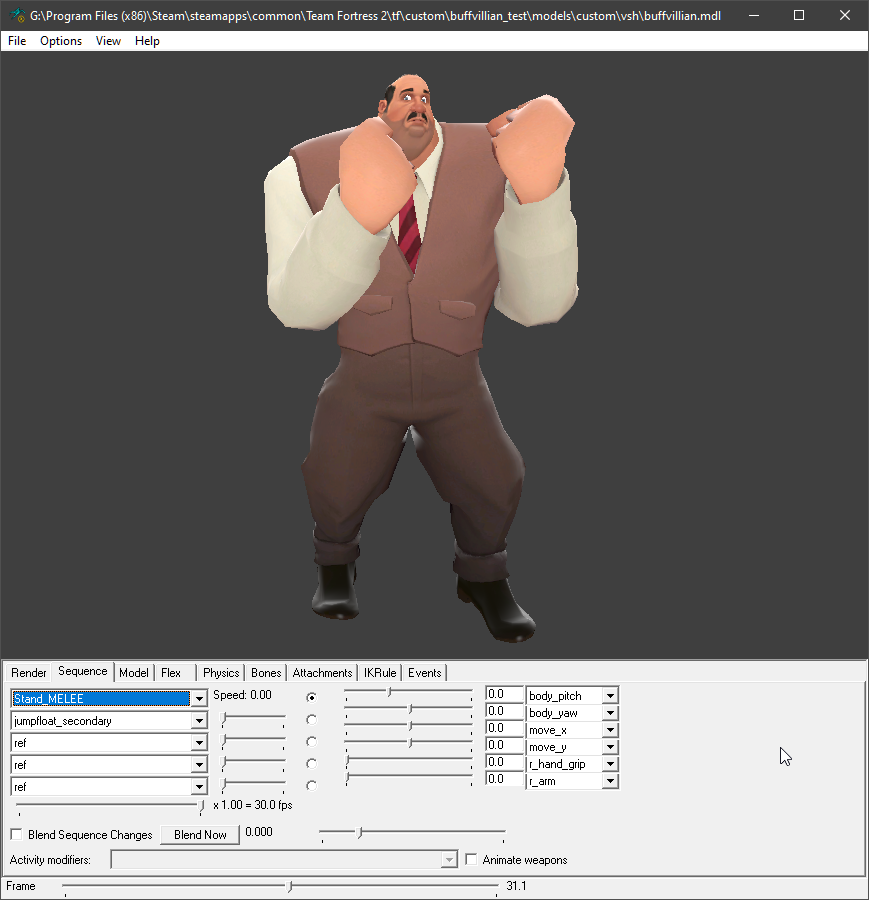Expand the jumpfloat_secondary sequence dropdown
Viewport: 869px width, 900px height.
[x=199, y=721]
